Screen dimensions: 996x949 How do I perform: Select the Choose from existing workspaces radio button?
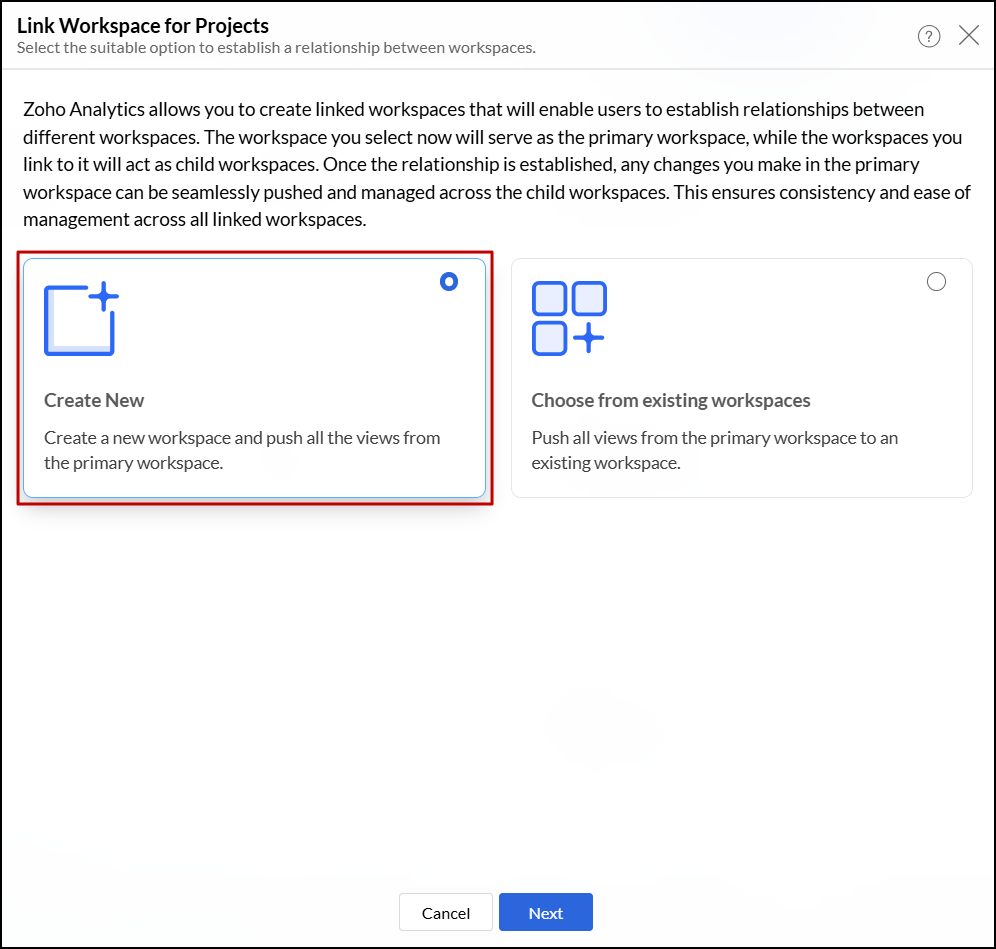coord(936,282)
